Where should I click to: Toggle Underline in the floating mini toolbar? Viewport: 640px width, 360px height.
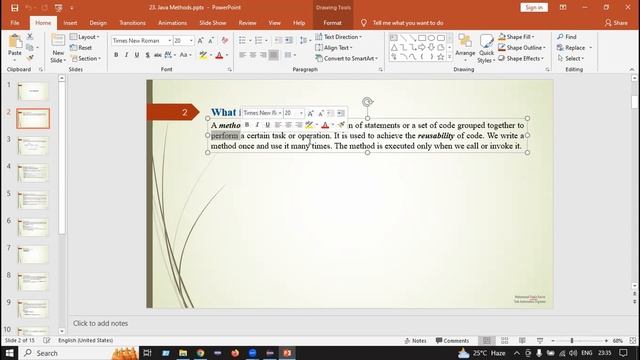[x=267, y=124]
